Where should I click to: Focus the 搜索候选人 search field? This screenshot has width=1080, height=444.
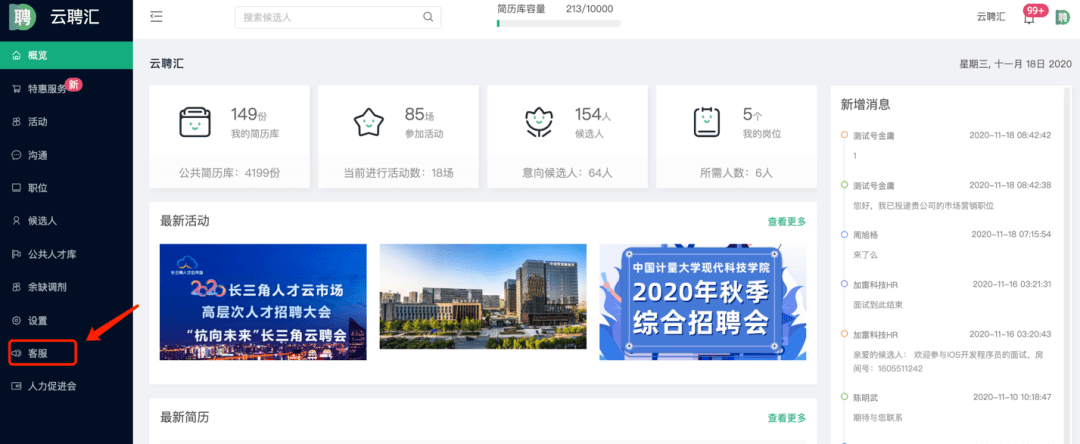point(338,17)
